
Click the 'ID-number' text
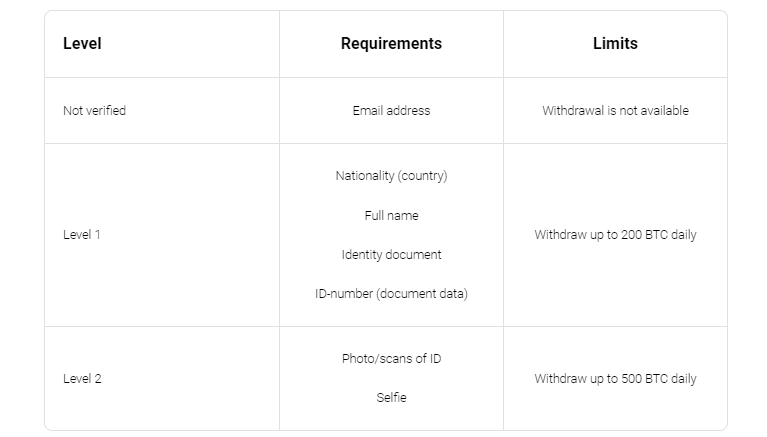pos(343,294)
